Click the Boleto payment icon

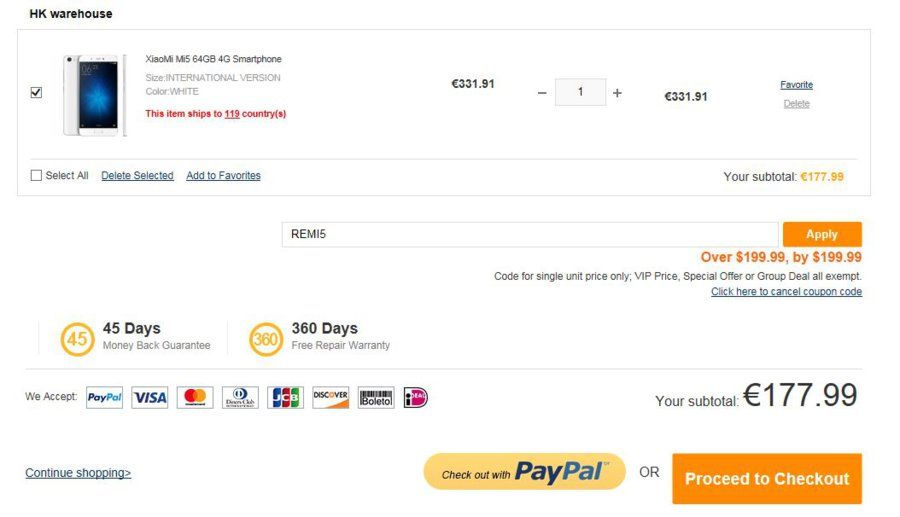376,397
